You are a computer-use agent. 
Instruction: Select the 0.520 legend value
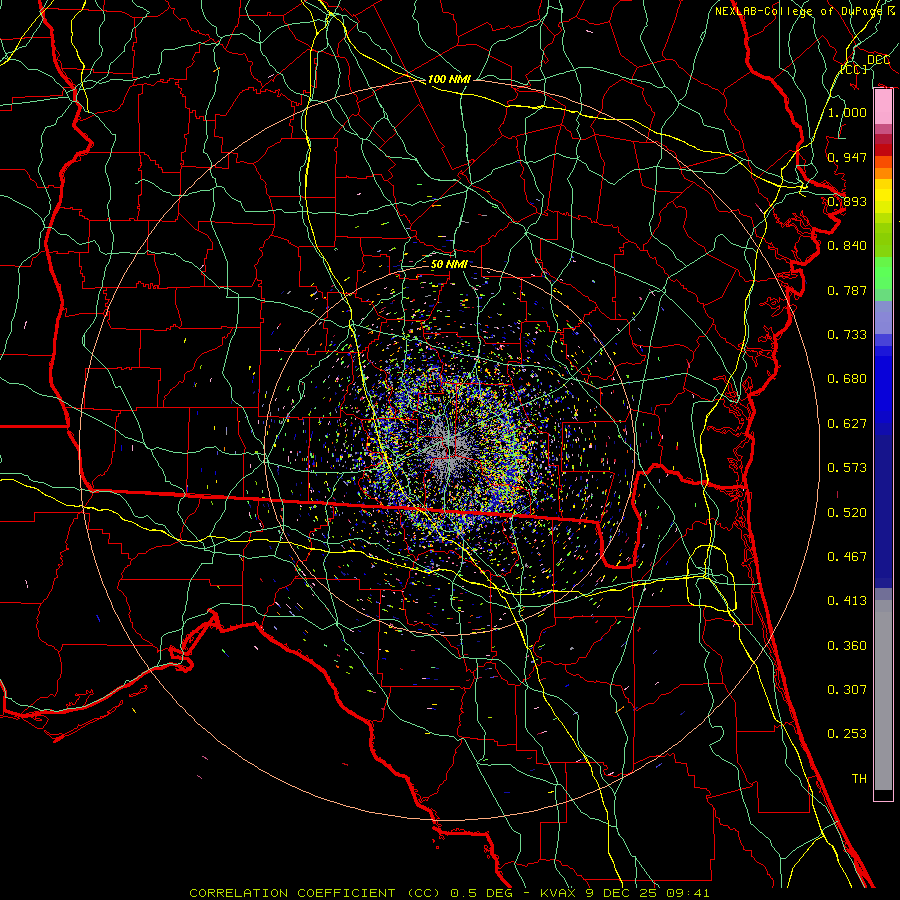coord(847,513)
